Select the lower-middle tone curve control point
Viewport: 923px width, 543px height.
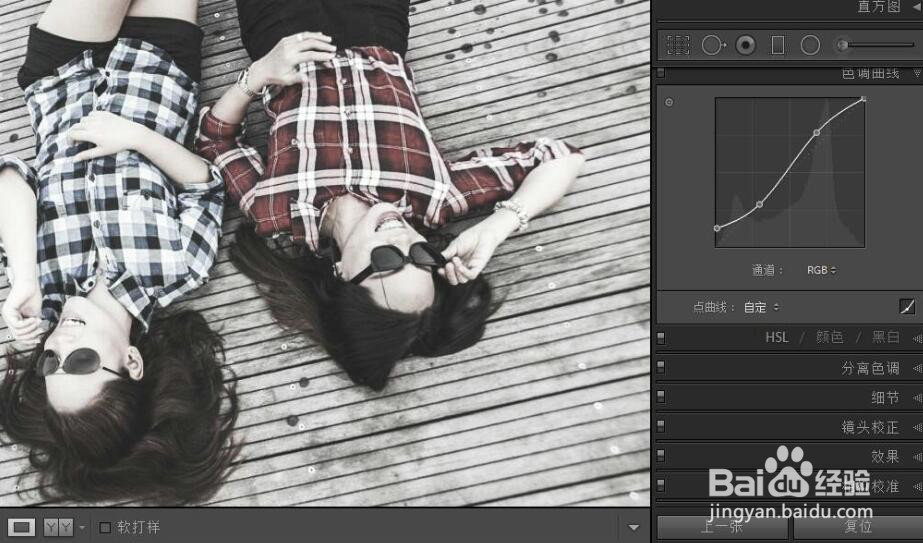click(x=759, y=204)
